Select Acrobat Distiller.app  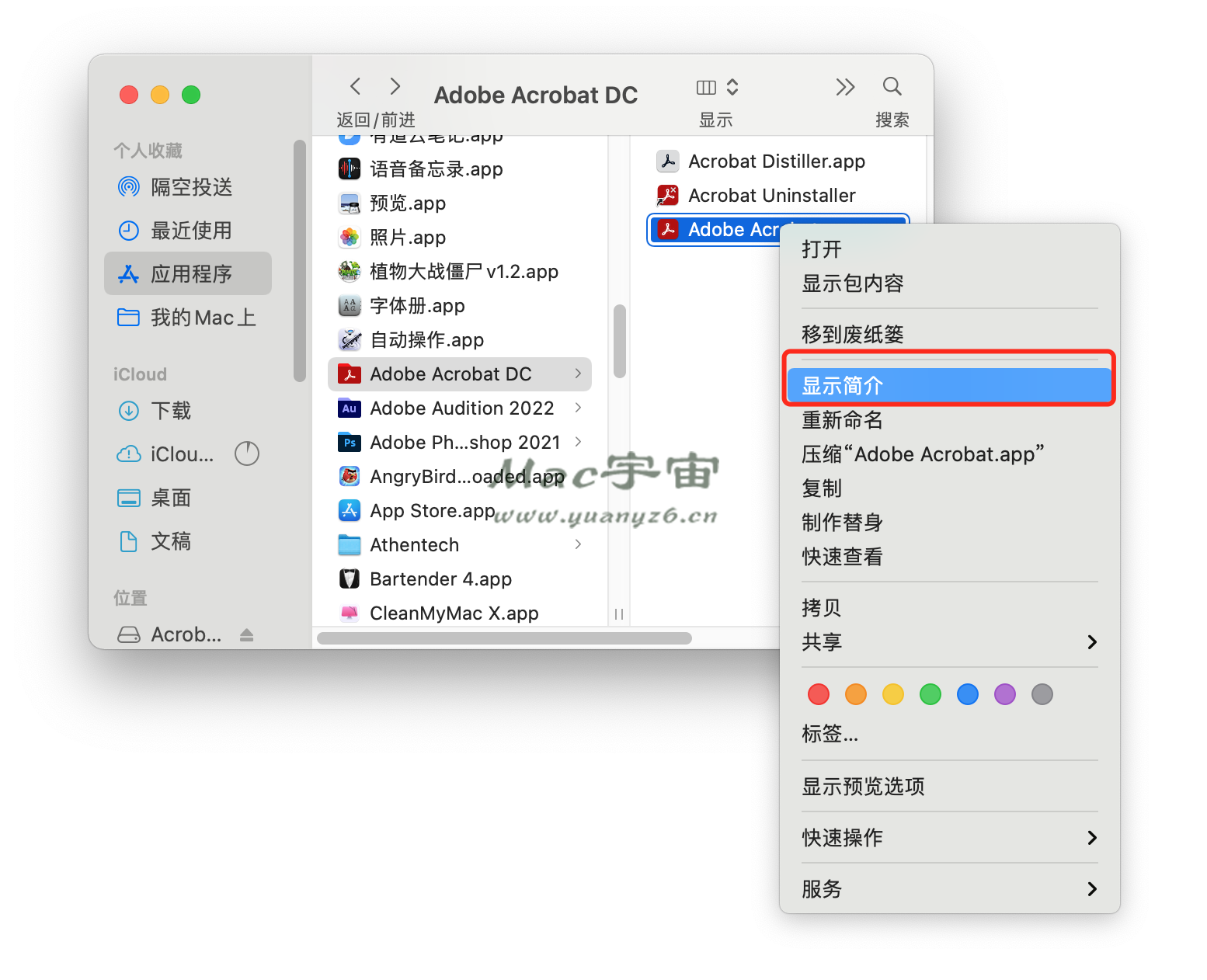click(777, 162)
